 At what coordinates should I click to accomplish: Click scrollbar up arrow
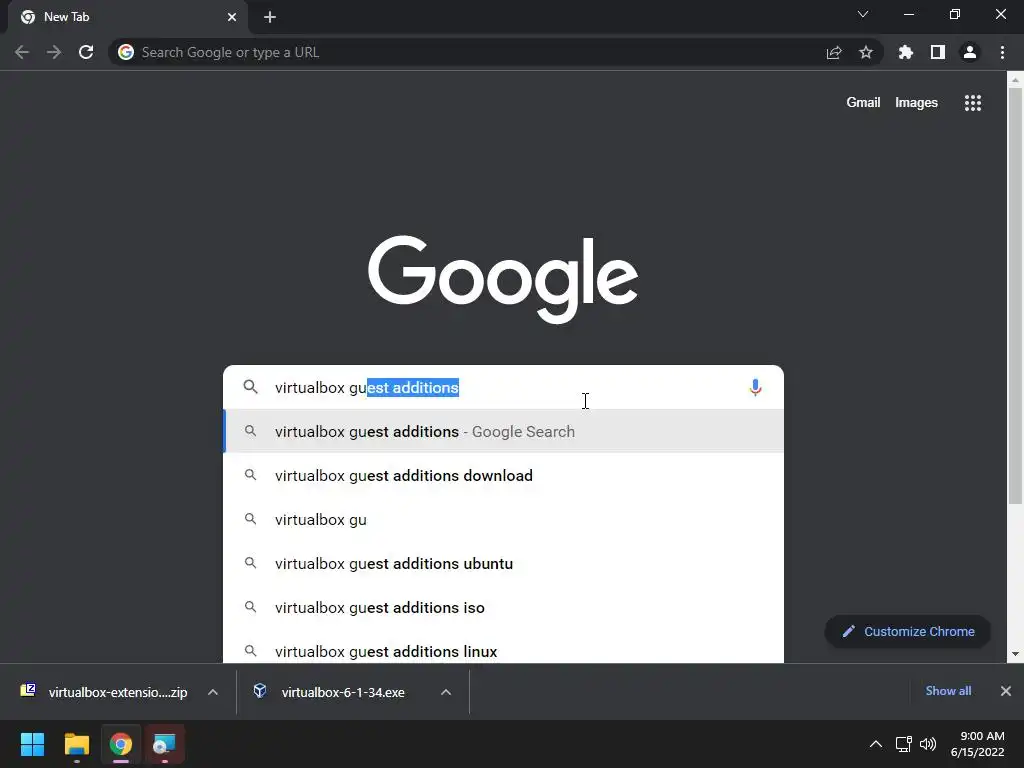[x=1015, y=80]
